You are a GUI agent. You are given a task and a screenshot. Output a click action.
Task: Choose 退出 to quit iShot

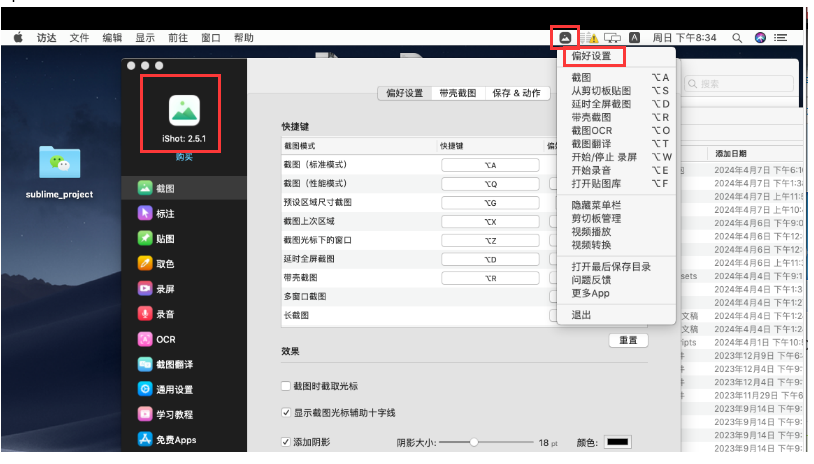(x=616, y=315)
